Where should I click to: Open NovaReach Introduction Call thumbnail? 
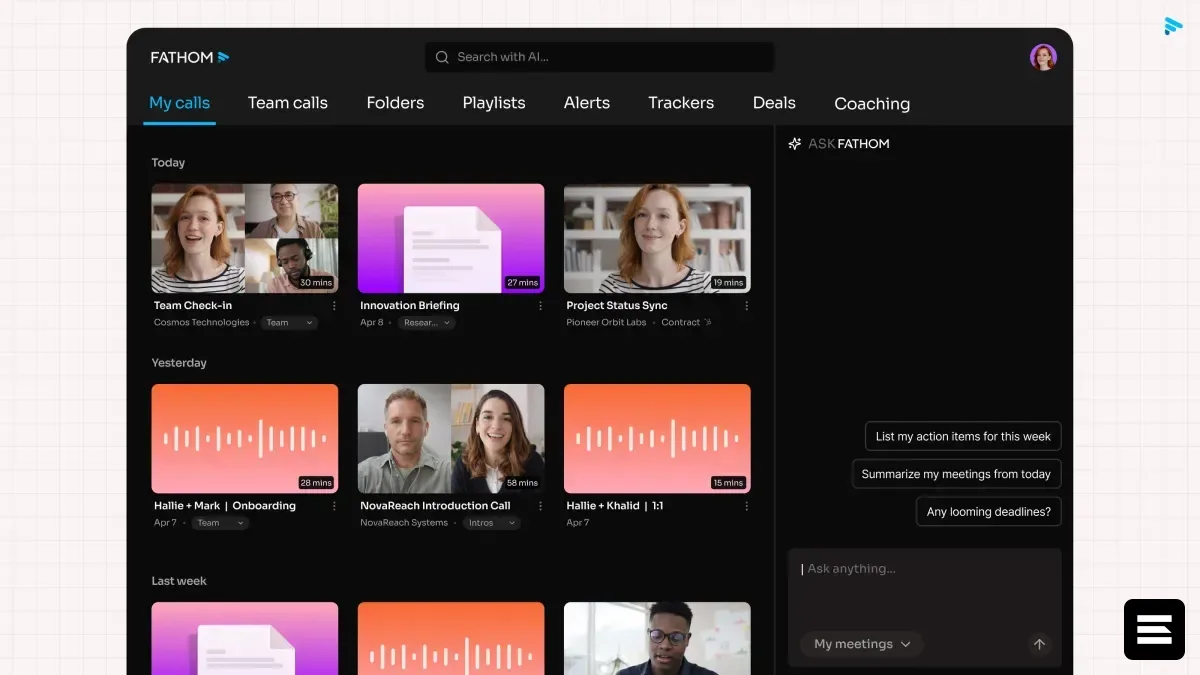pyautogui.click(x=451, y=438)
